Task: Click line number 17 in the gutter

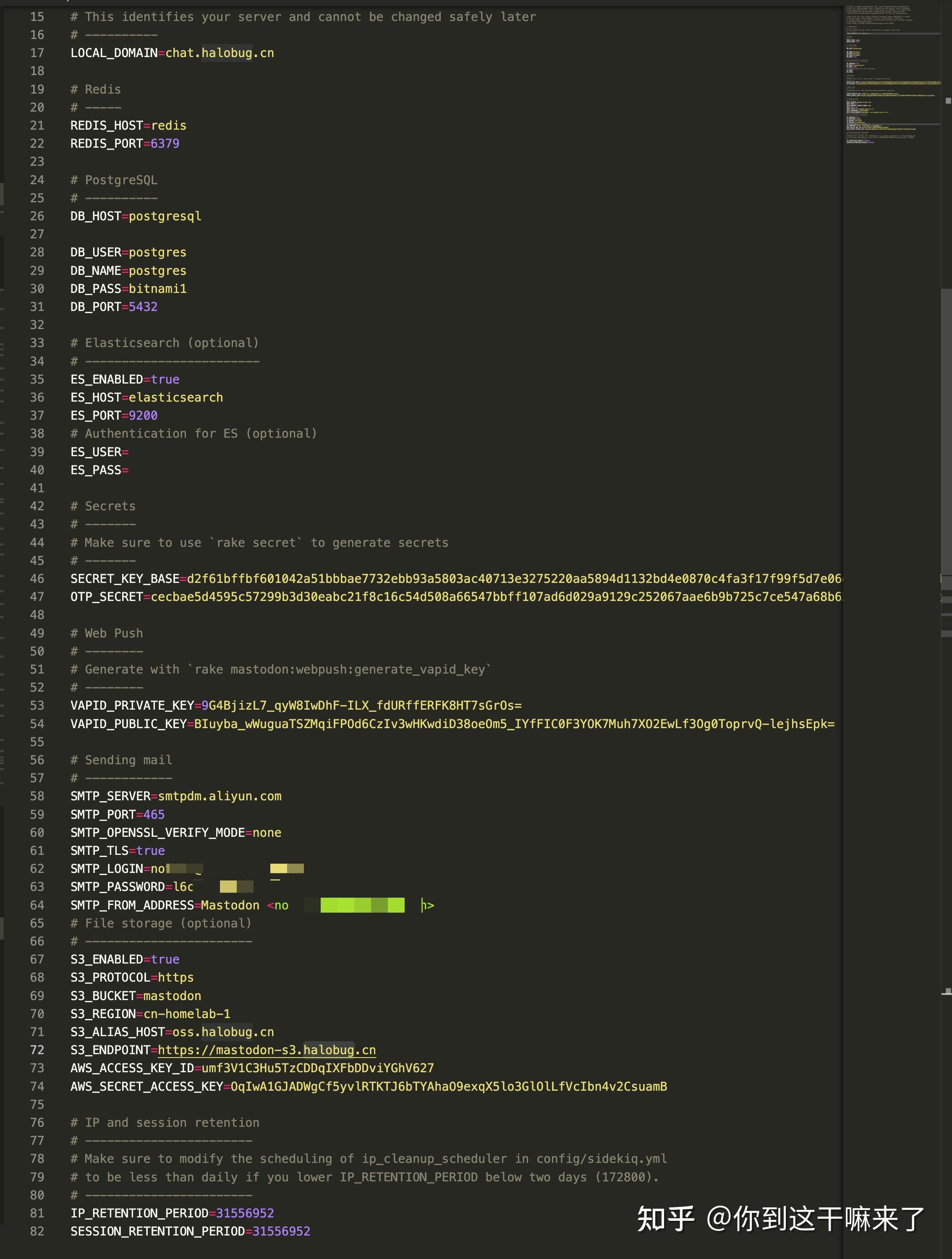Action: pos(37,53)
